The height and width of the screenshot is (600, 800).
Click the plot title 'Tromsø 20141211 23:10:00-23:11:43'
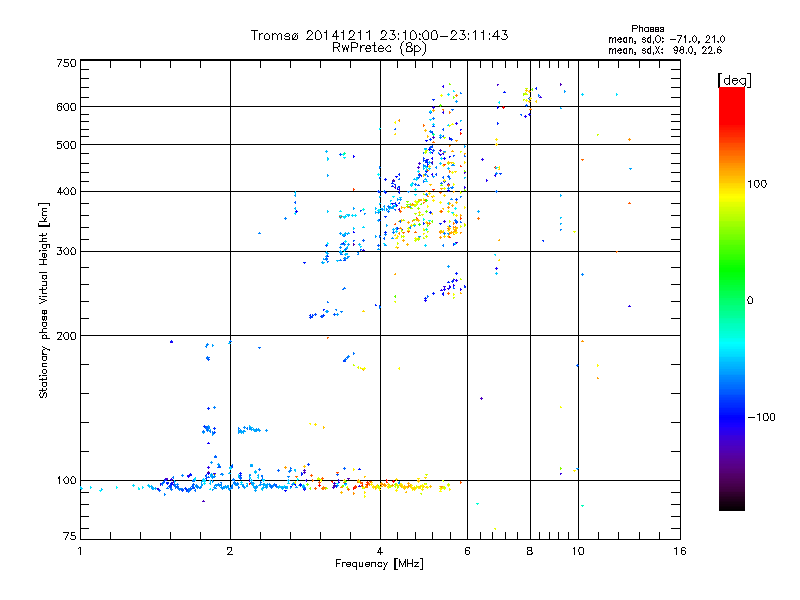pyautogui.click(x=379, y=35)
